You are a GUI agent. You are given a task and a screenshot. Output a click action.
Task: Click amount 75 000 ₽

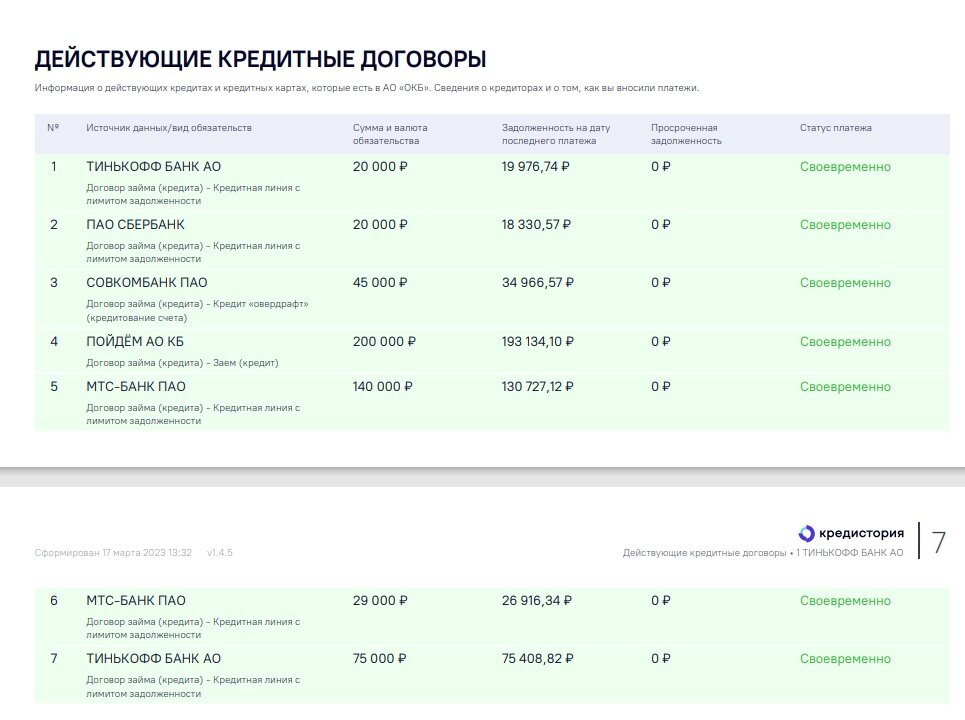(x=379, y=658)
